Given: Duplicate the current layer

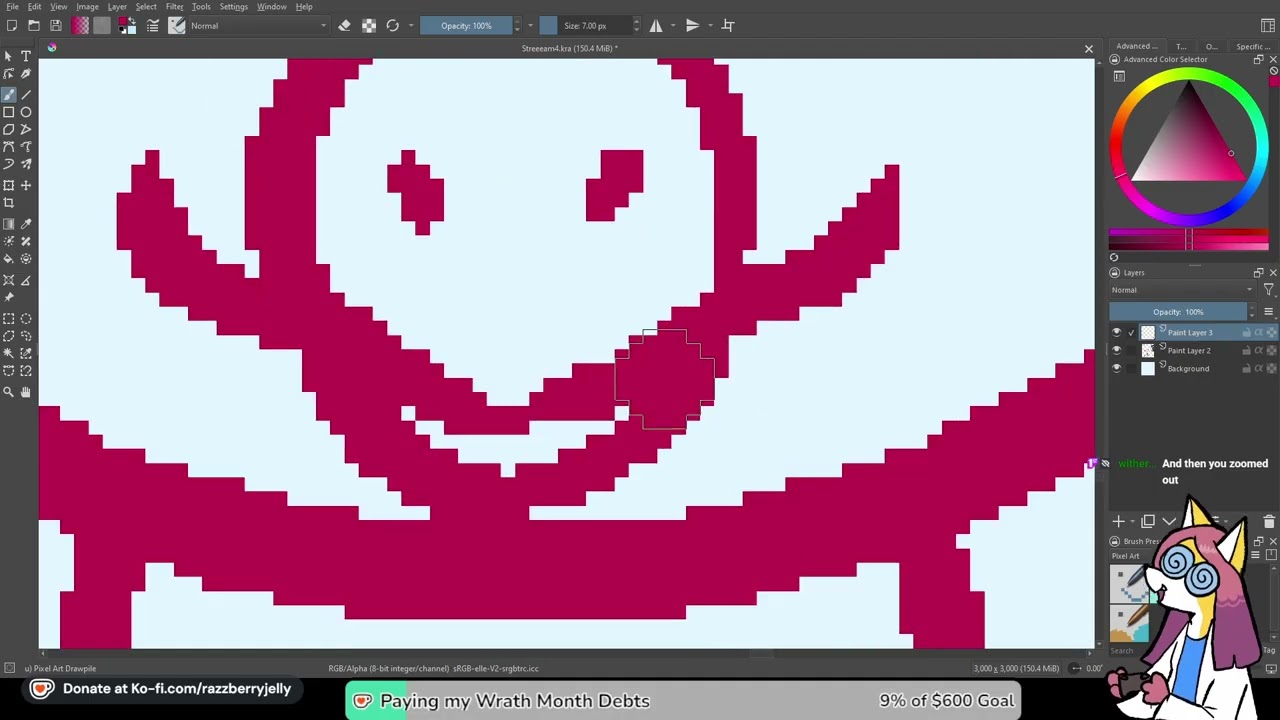Looking at the screenshot, I should pyautogui.click(x=1148, y=521).
